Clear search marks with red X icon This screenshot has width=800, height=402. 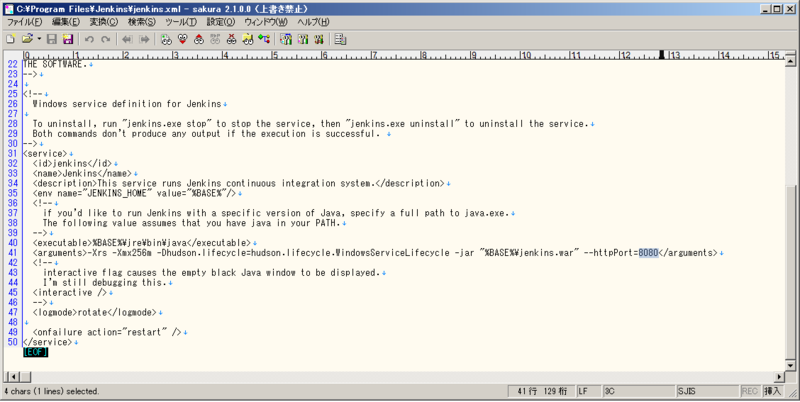point(232,39)
